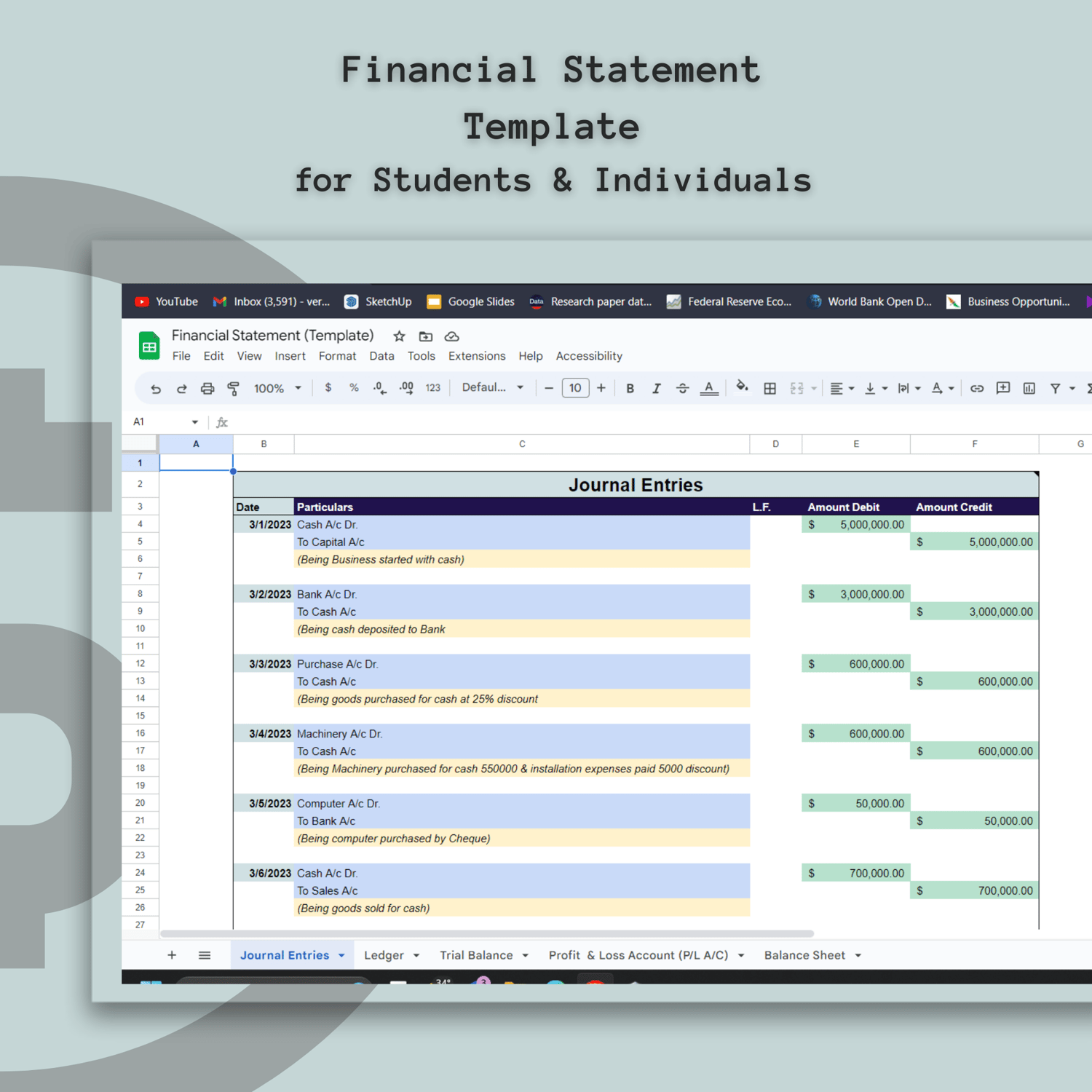Open the Format menu

click(x=337, y=356)
